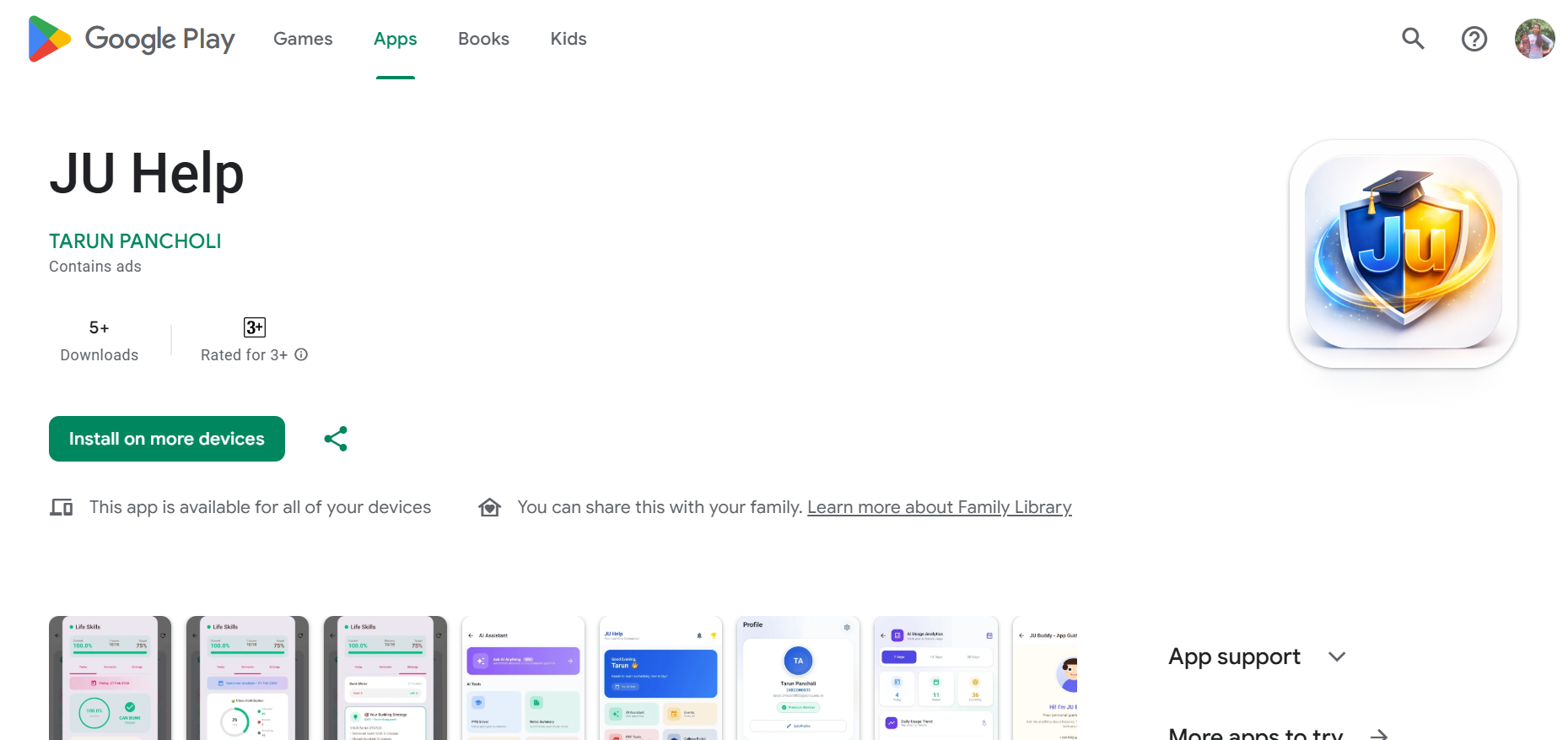Switch to the Books tab
The image size is (1568, 740).
(x=483, y=39)
